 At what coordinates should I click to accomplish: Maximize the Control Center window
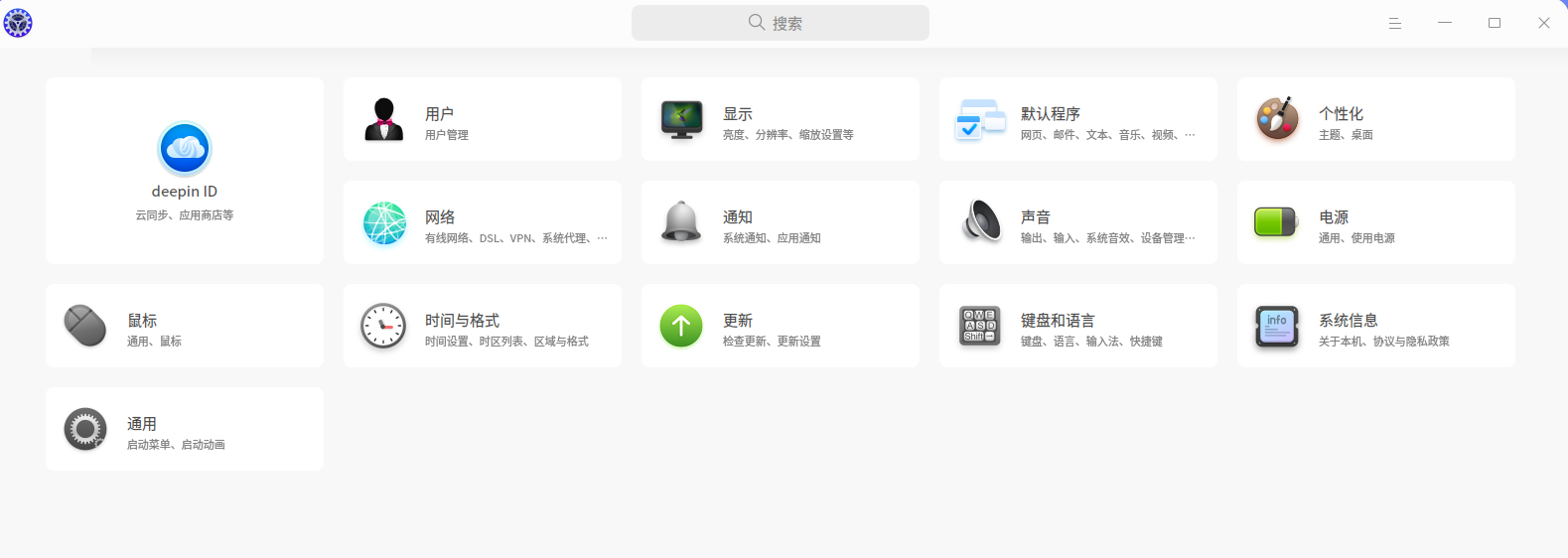click(1495, 23)
